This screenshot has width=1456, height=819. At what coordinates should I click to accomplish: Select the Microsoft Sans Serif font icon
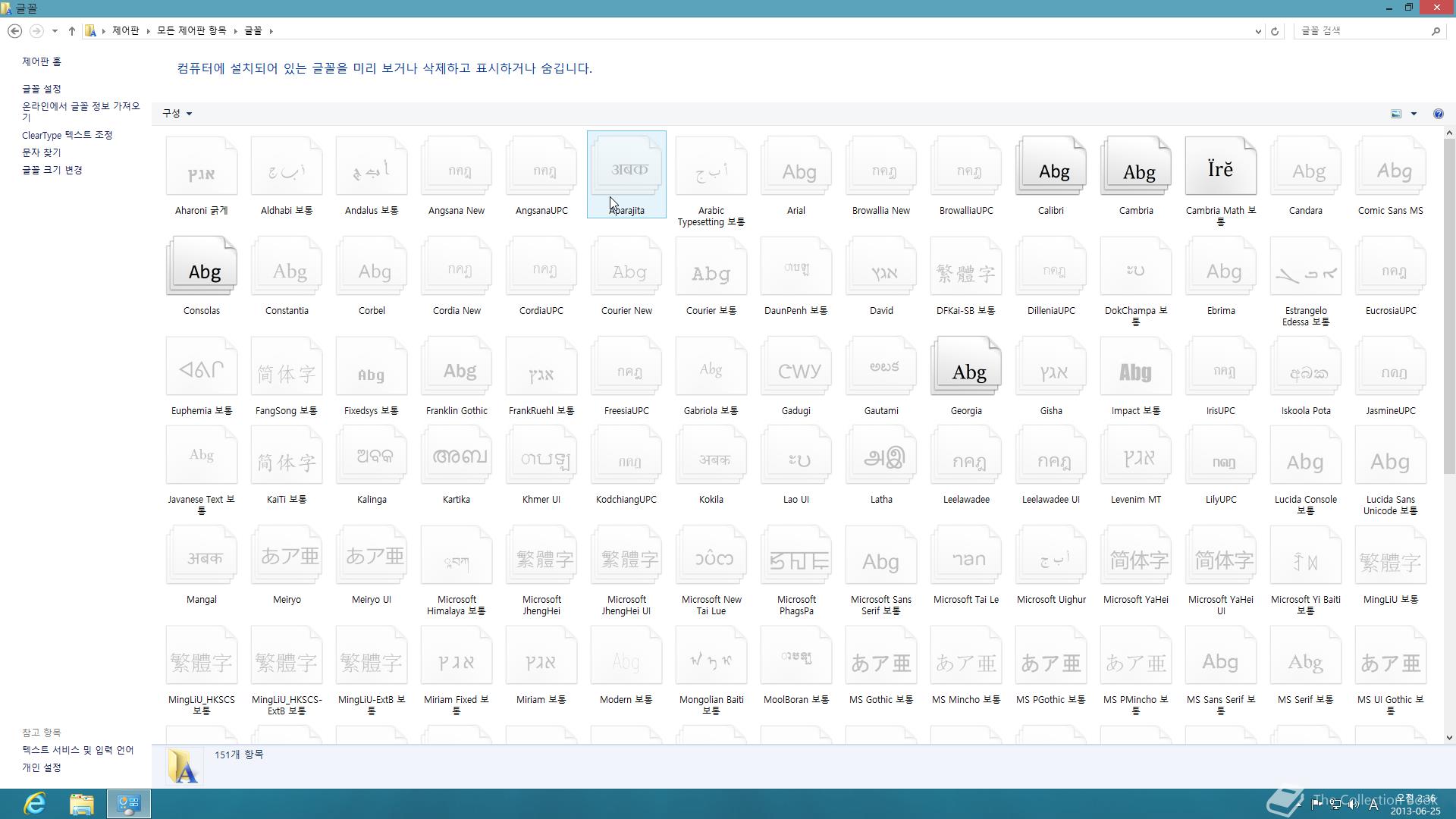[x=880, y=555]
